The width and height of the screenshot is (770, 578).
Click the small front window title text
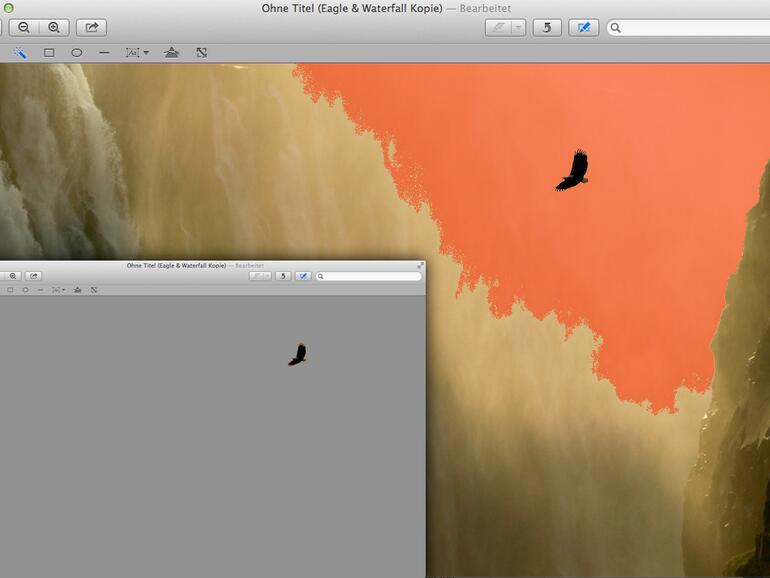(x=176, y=266)
